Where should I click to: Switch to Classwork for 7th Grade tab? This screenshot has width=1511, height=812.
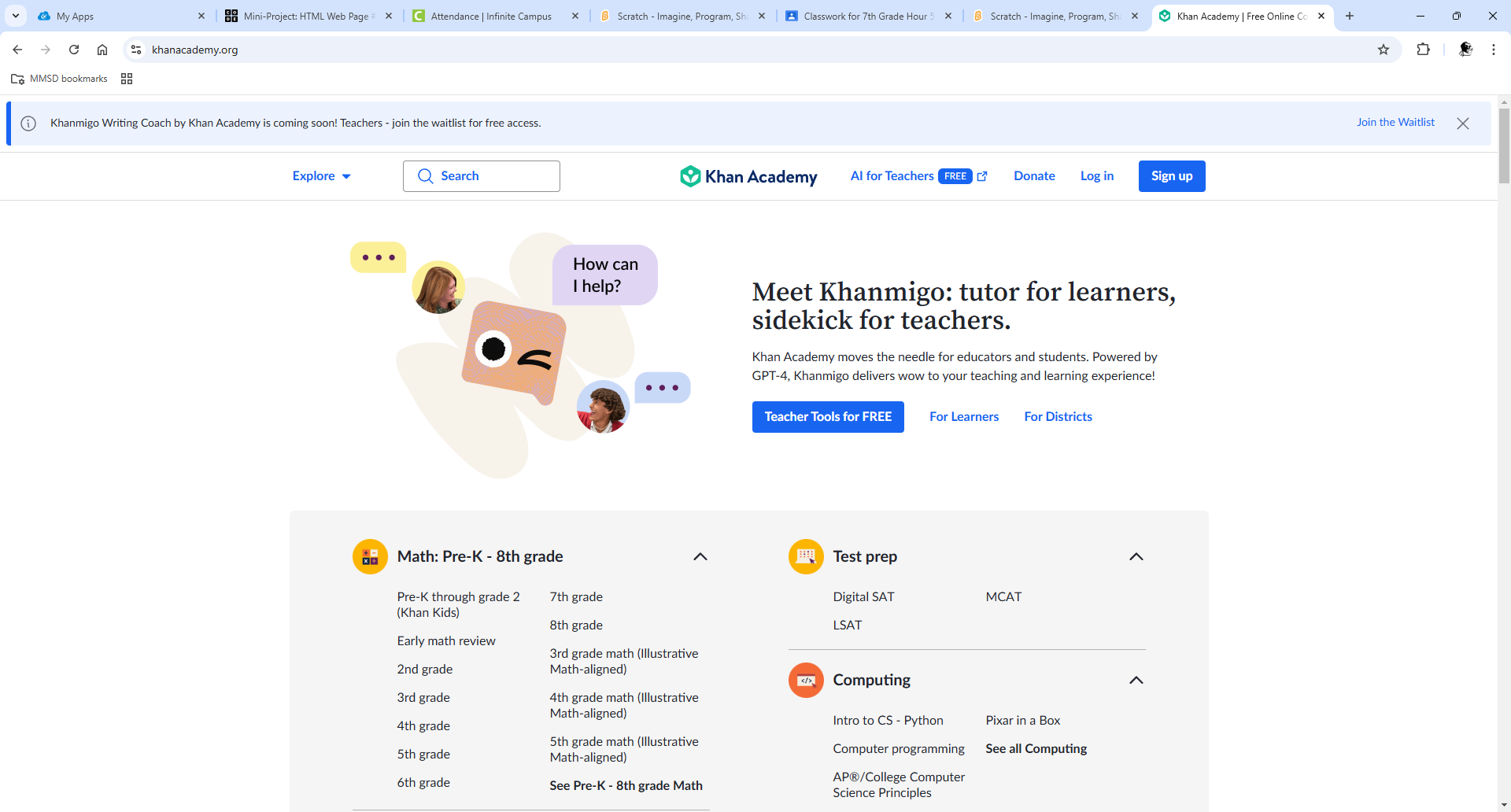869,16
